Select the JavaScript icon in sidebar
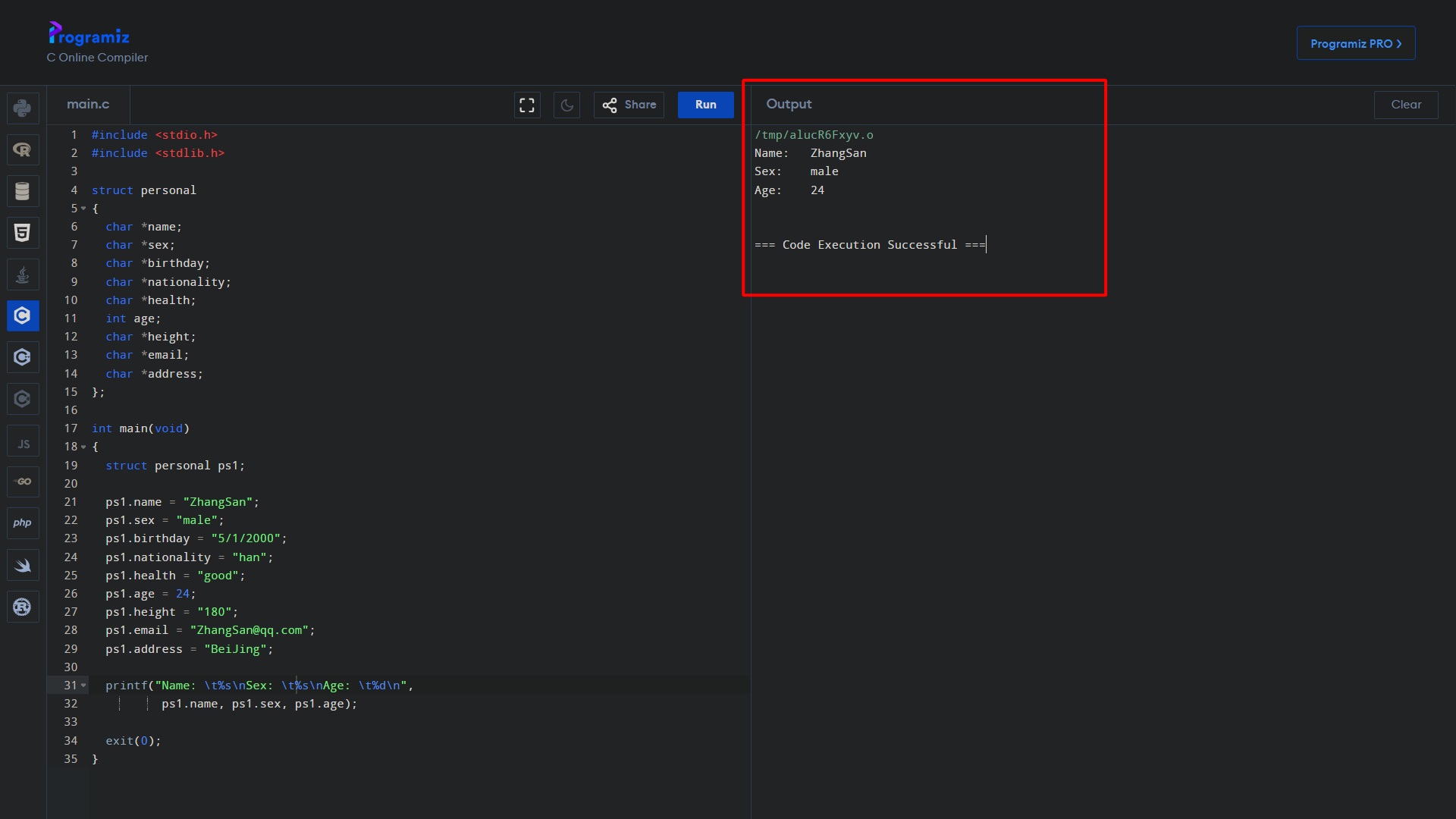This screenshot has width=1456, height=819. (22, 443)
